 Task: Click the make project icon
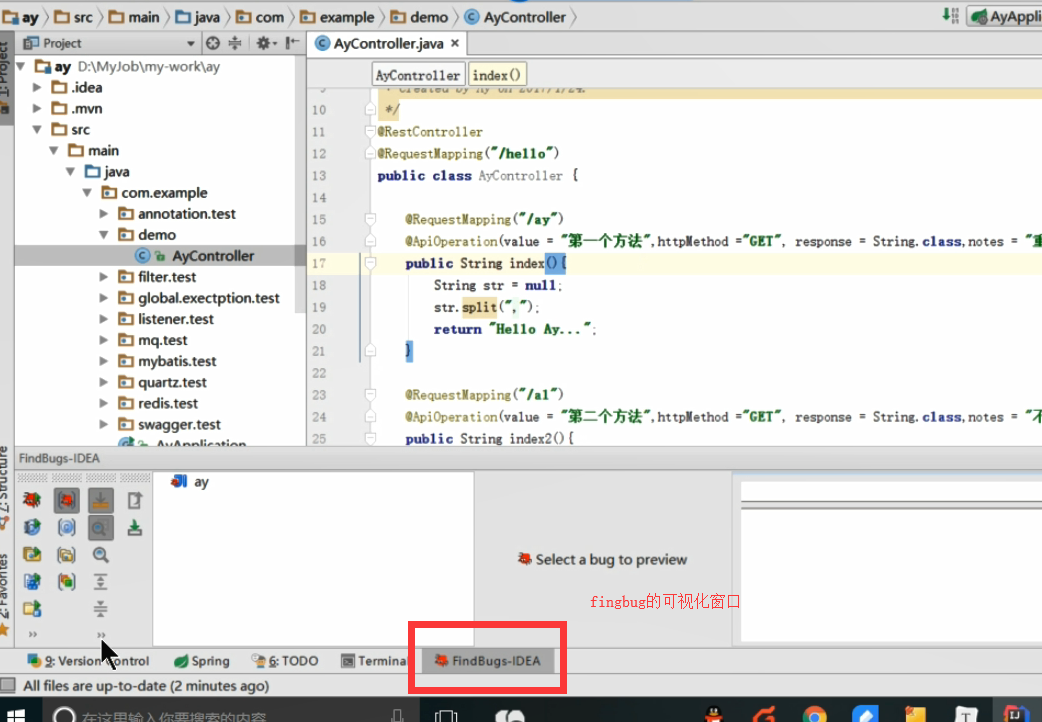click(951, 15)
